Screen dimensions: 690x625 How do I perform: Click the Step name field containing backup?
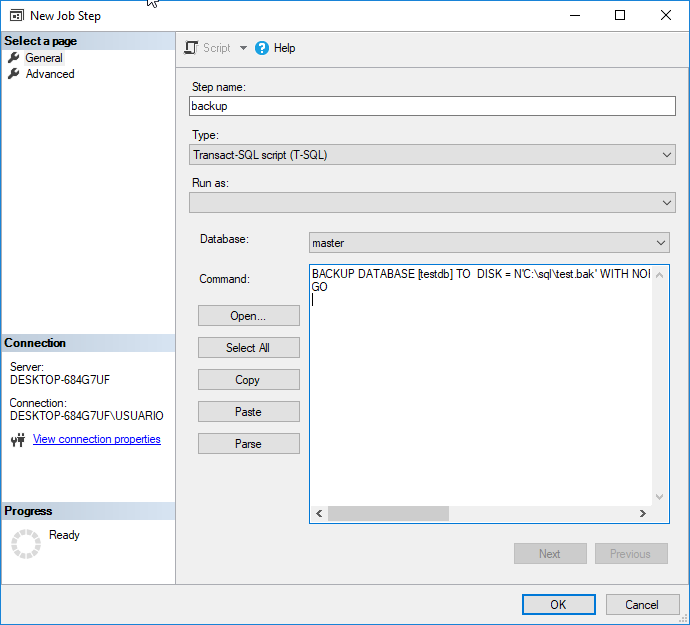point(432,106)
